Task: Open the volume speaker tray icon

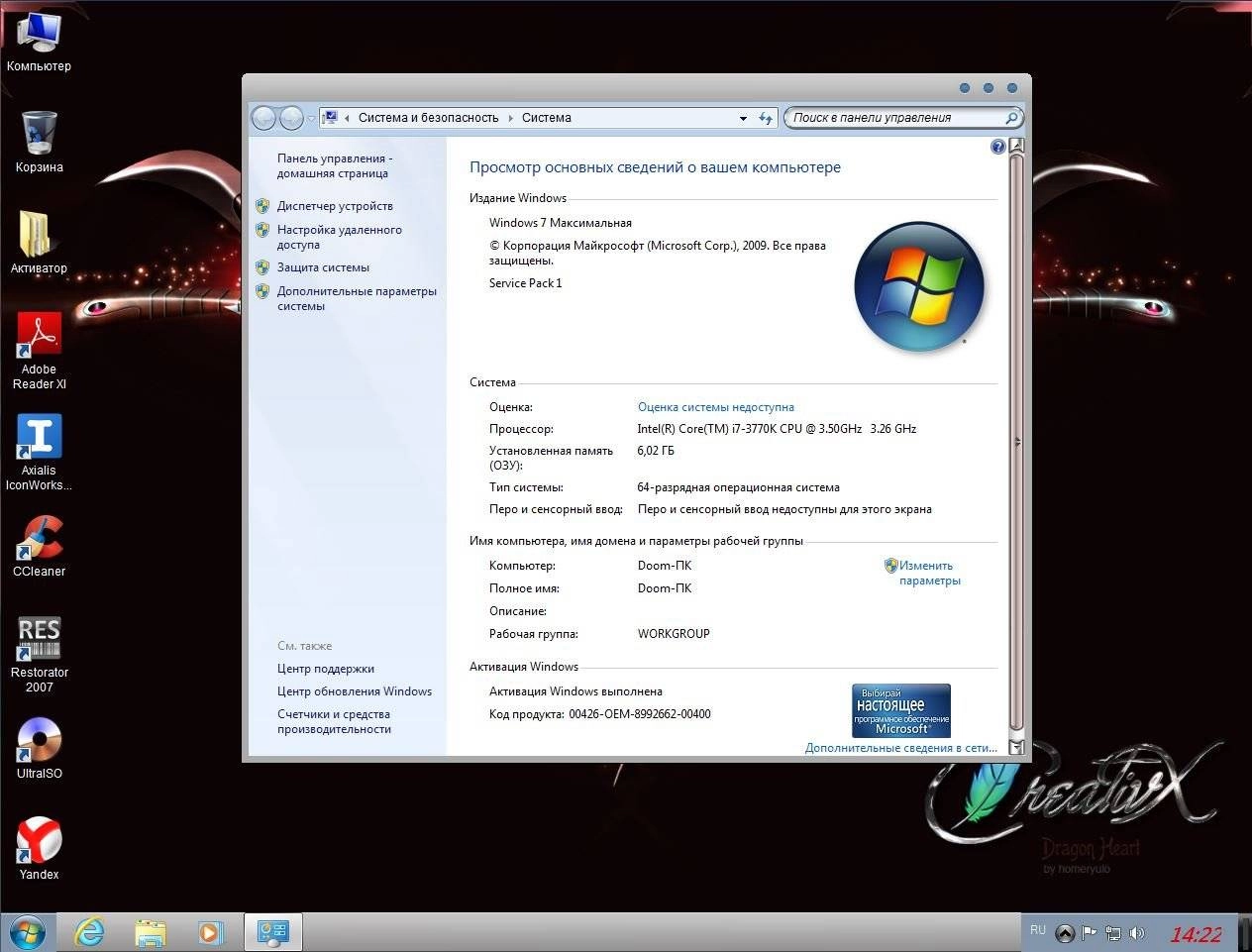Action: point(1137,933)
